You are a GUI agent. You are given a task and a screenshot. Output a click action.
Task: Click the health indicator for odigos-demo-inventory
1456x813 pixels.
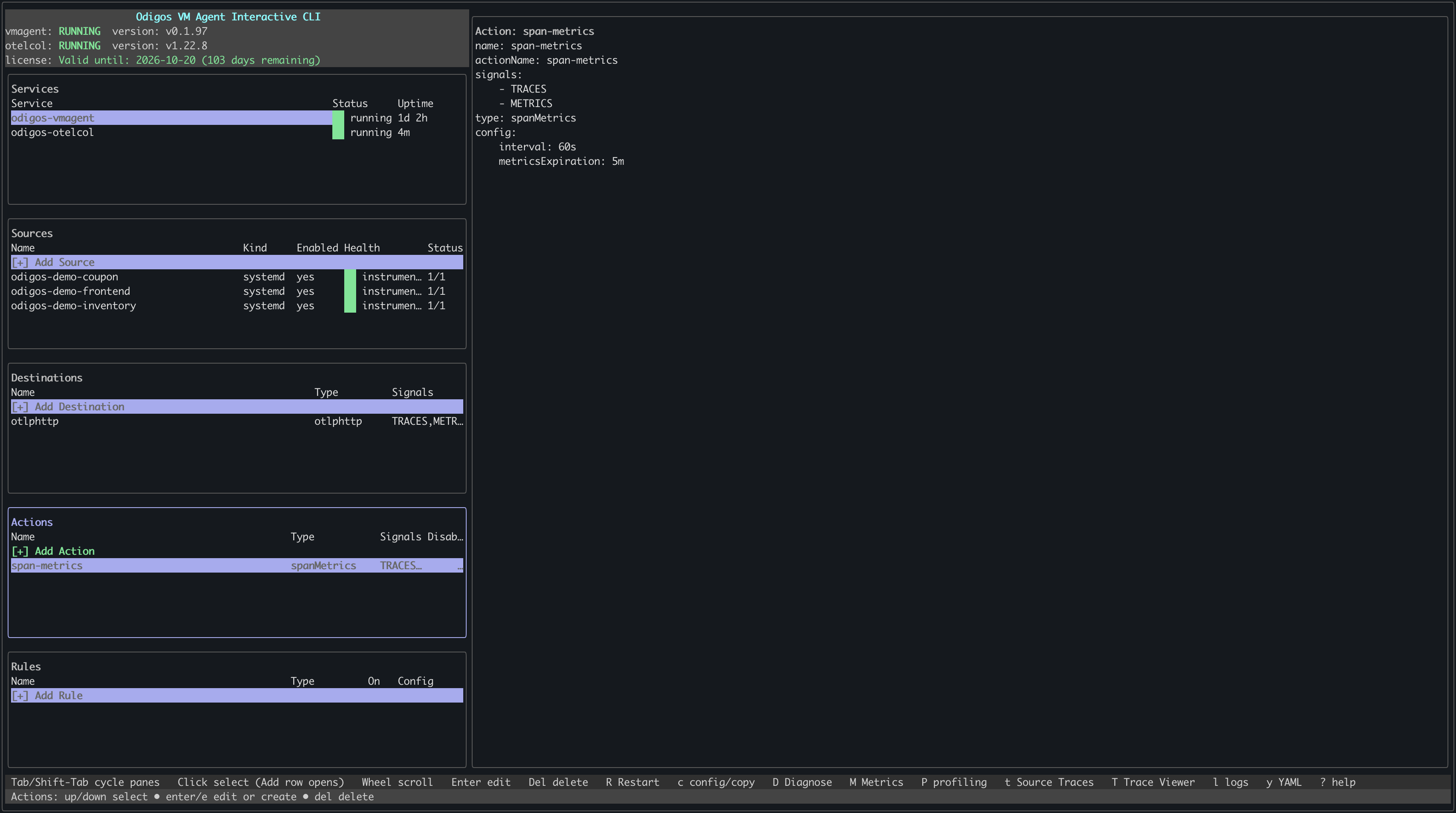pos(350,306)
